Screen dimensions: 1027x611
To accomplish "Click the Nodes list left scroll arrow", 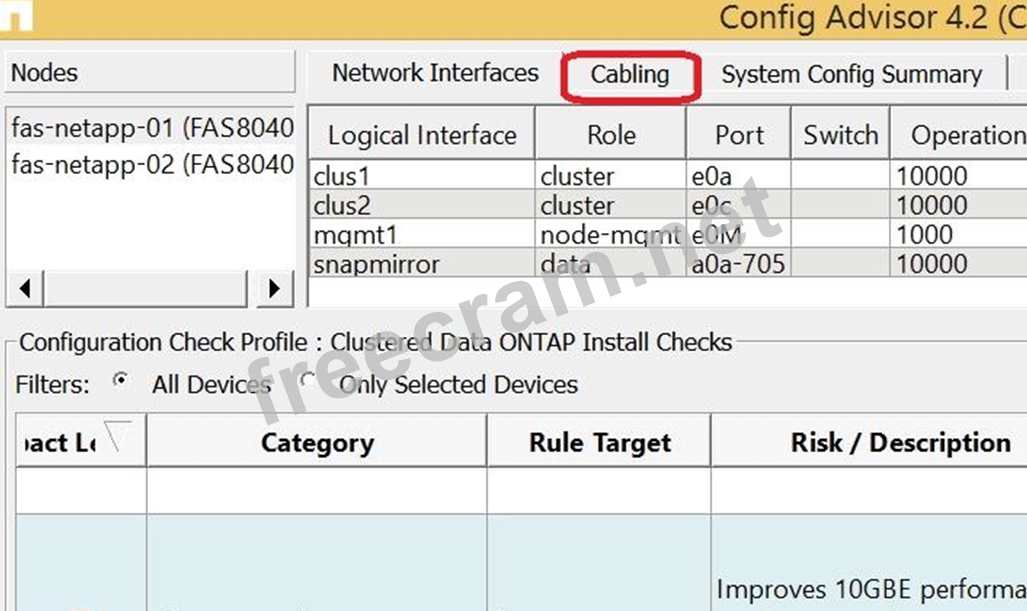I will point(25,288).
